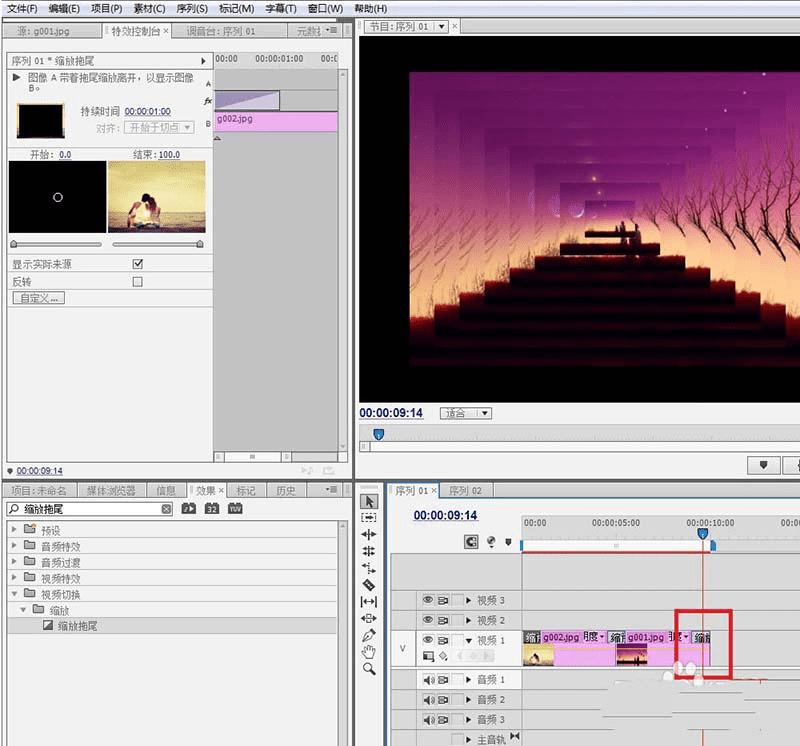Enable the 反转 checkbox
Viewport: 800px width, 746px height.
click(x=138, y=282)
